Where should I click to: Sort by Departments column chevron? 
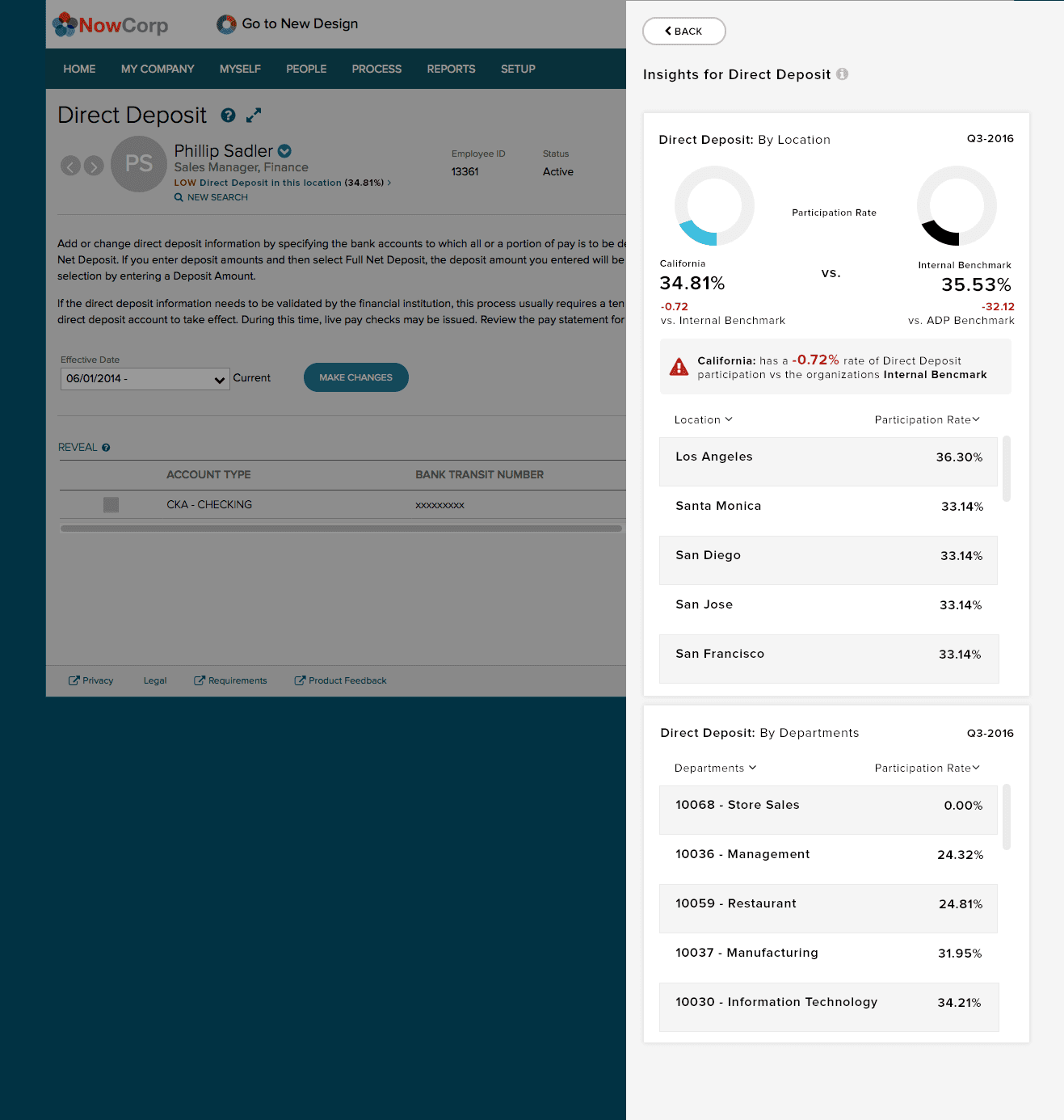tap(752, 768)
